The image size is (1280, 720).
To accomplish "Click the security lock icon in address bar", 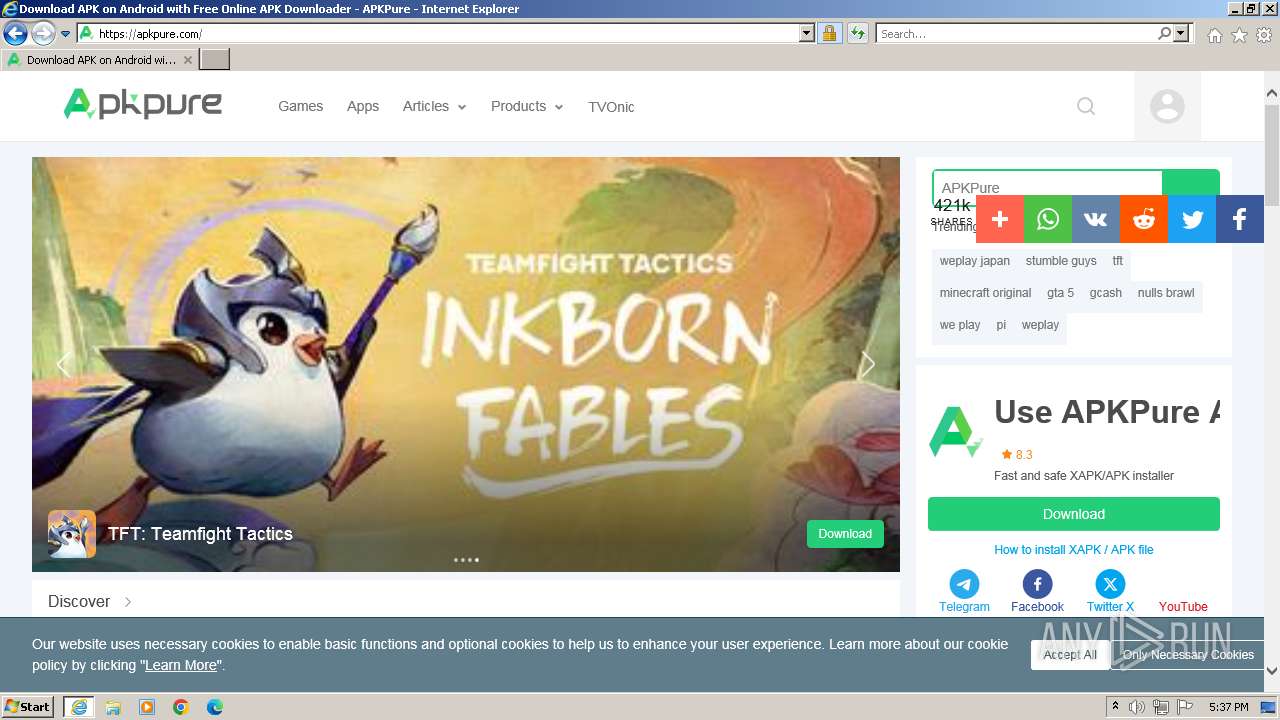I will pos(829,34).
